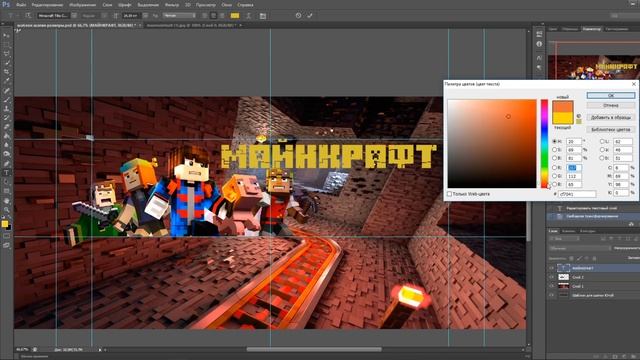Select the Zoom tool
Image resolution: width=640 pixels, height=360 pixels.
7,210
